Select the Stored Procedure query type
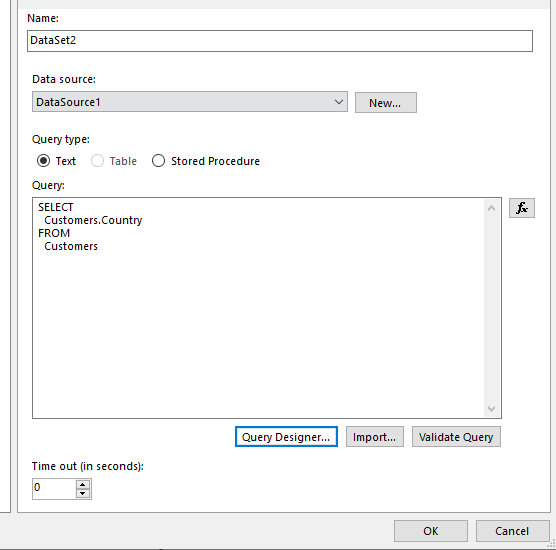 pos(206,161)
